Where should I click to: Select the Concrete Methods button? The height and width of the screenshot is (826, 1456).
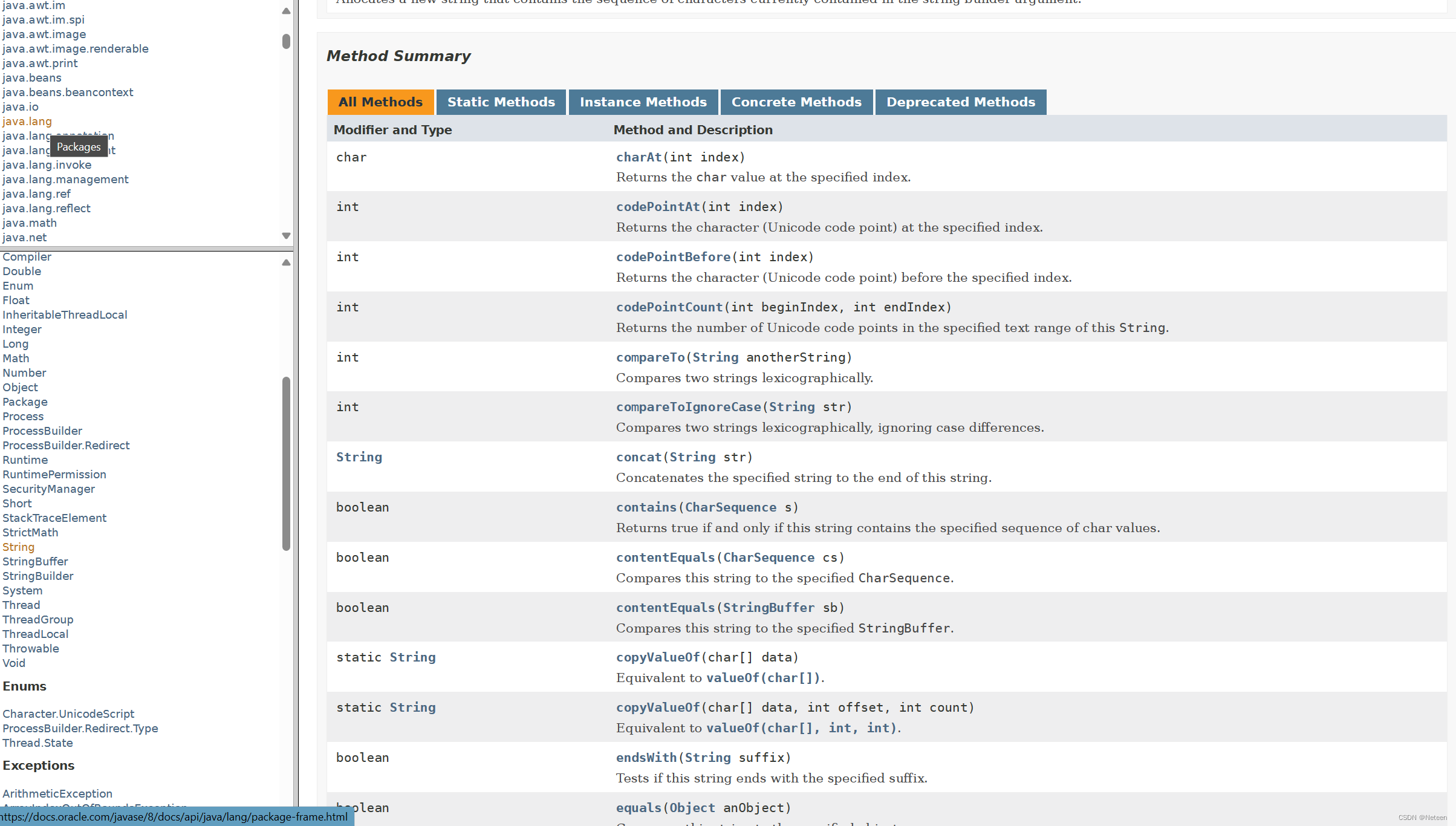[x=796, y=101]
